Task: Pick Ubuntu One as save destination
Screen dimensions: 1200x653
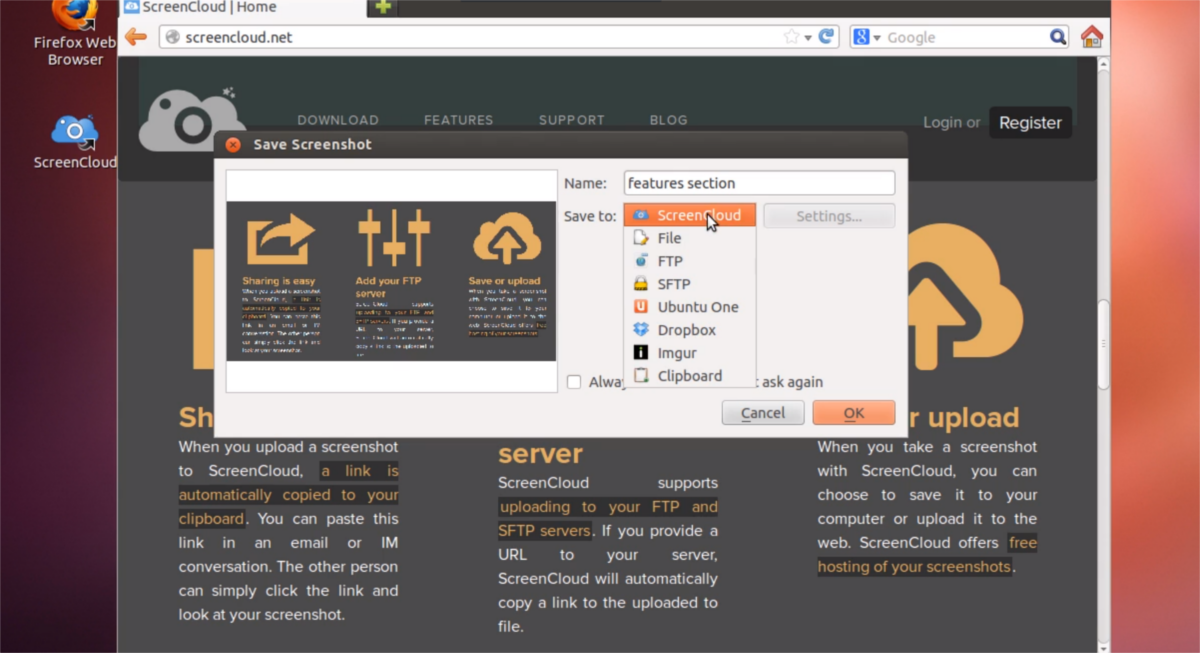Action: pos(690,307)
